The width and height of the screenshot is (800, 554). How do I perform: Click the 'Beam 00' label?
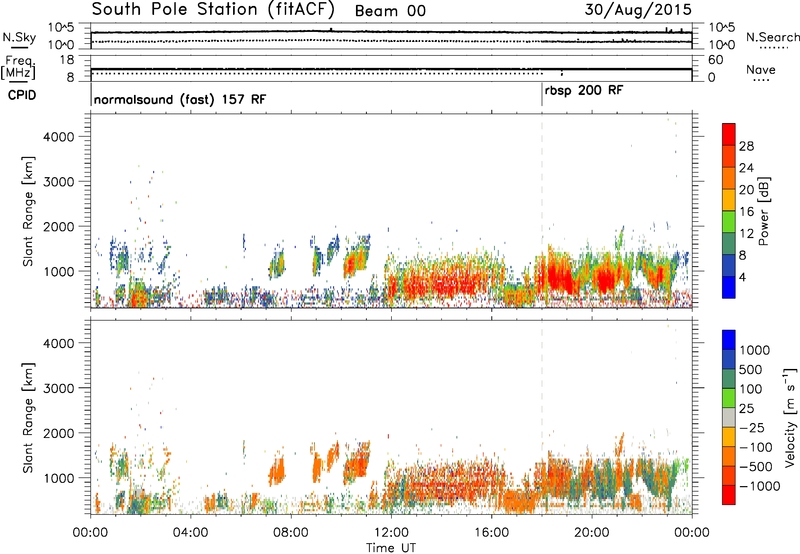[x=390, y=11]
